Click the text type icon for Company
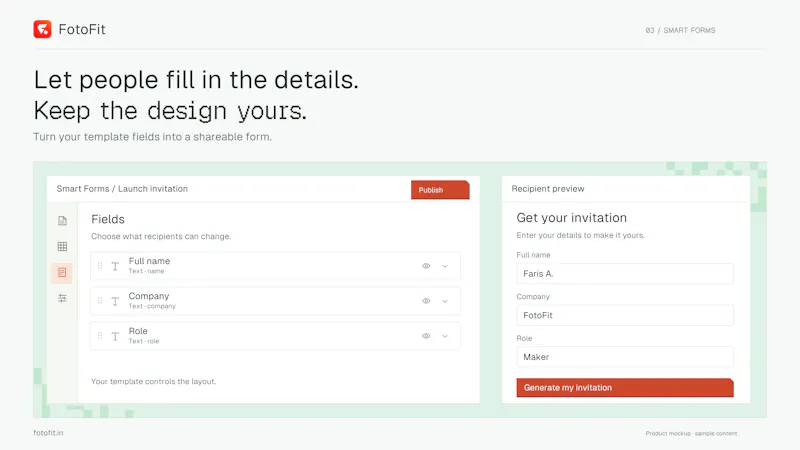 pyautogui.click(x=115, y=301)
